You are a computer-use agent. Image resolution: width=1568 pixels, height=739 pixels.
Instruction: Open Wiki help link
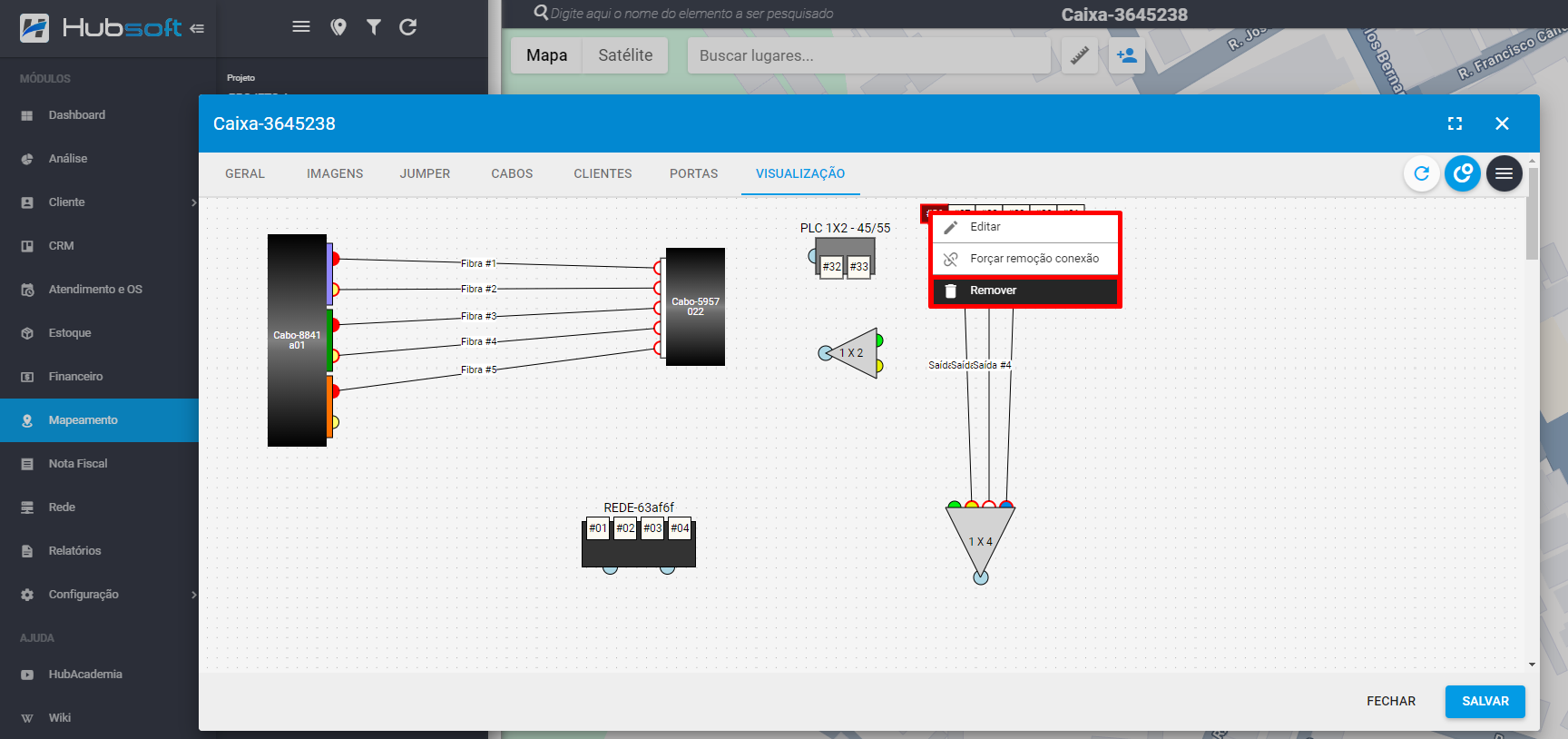coord(99,718)
